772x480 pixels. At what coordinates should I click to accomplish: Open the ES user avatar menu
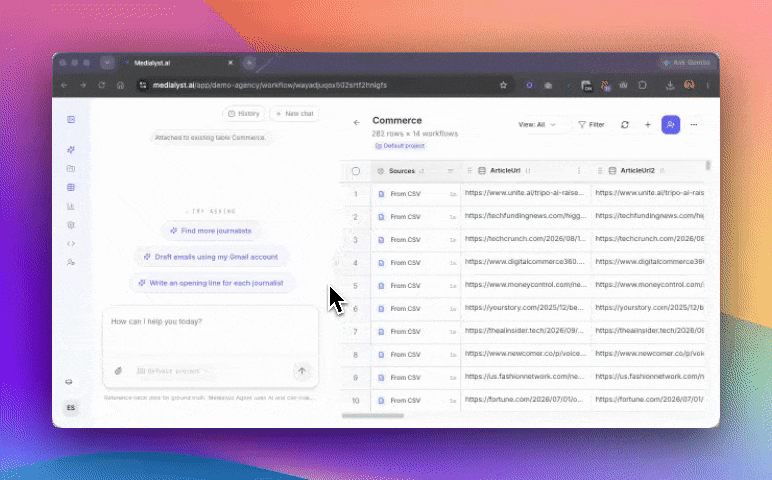click(x=71, y=408)
